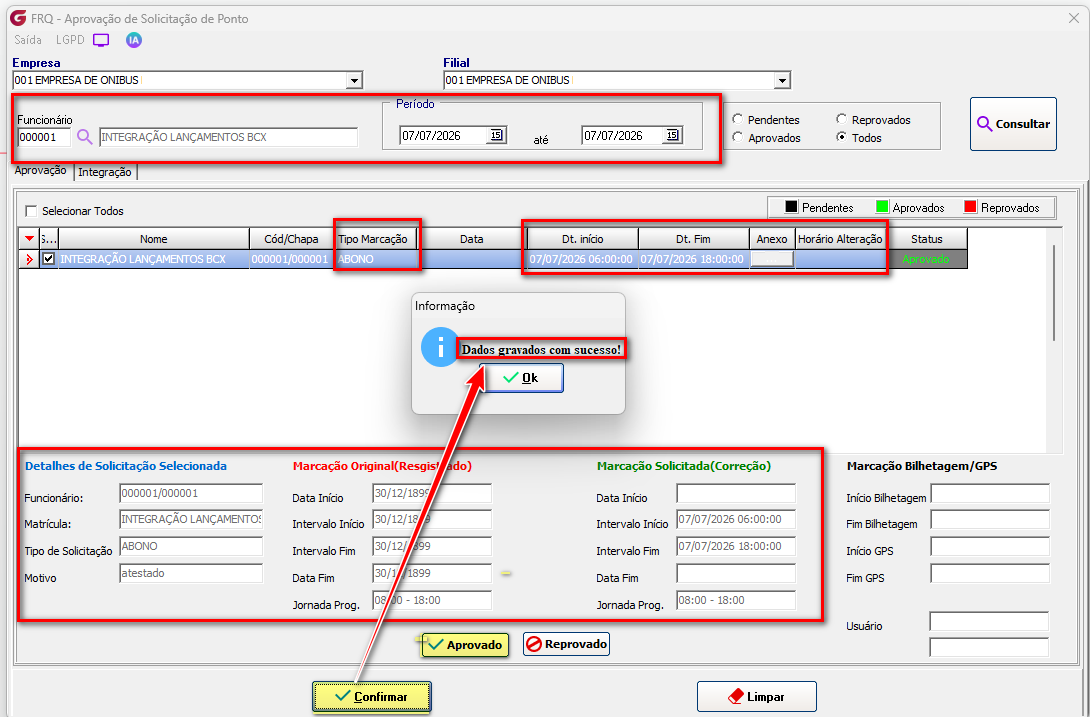1090x717 pixels.
Task: Click the Reprovado button
Action: (567, 644)
